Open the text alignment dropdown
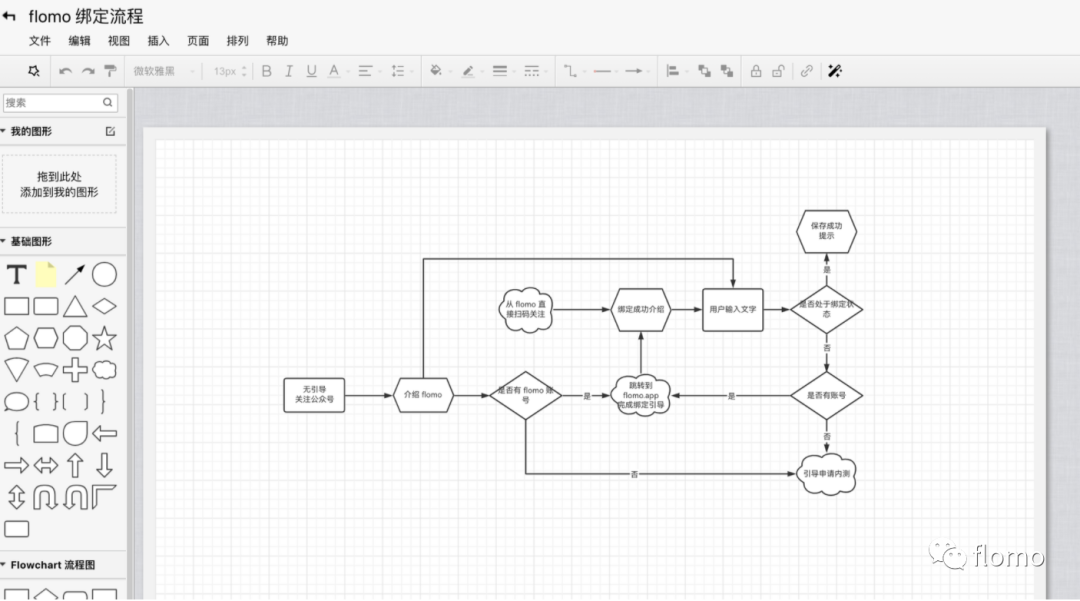 tap(368, 71)
